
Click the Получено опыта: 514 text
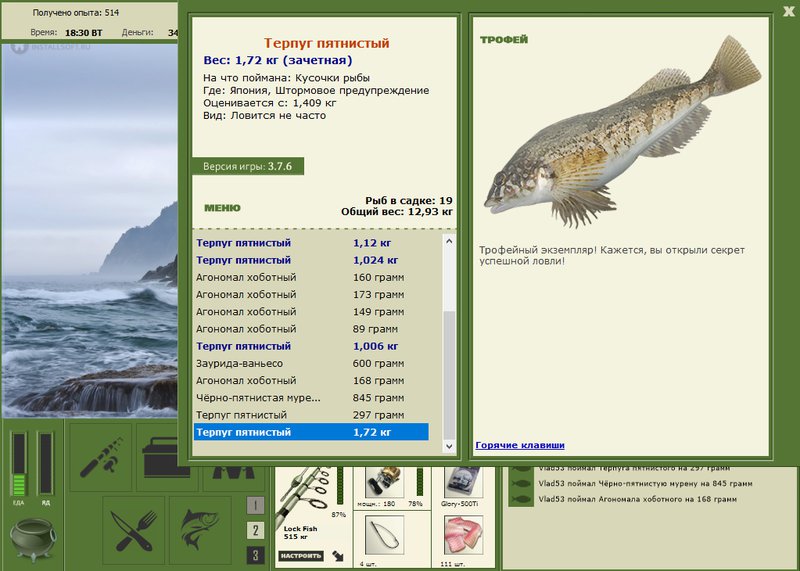coord(76,13)
